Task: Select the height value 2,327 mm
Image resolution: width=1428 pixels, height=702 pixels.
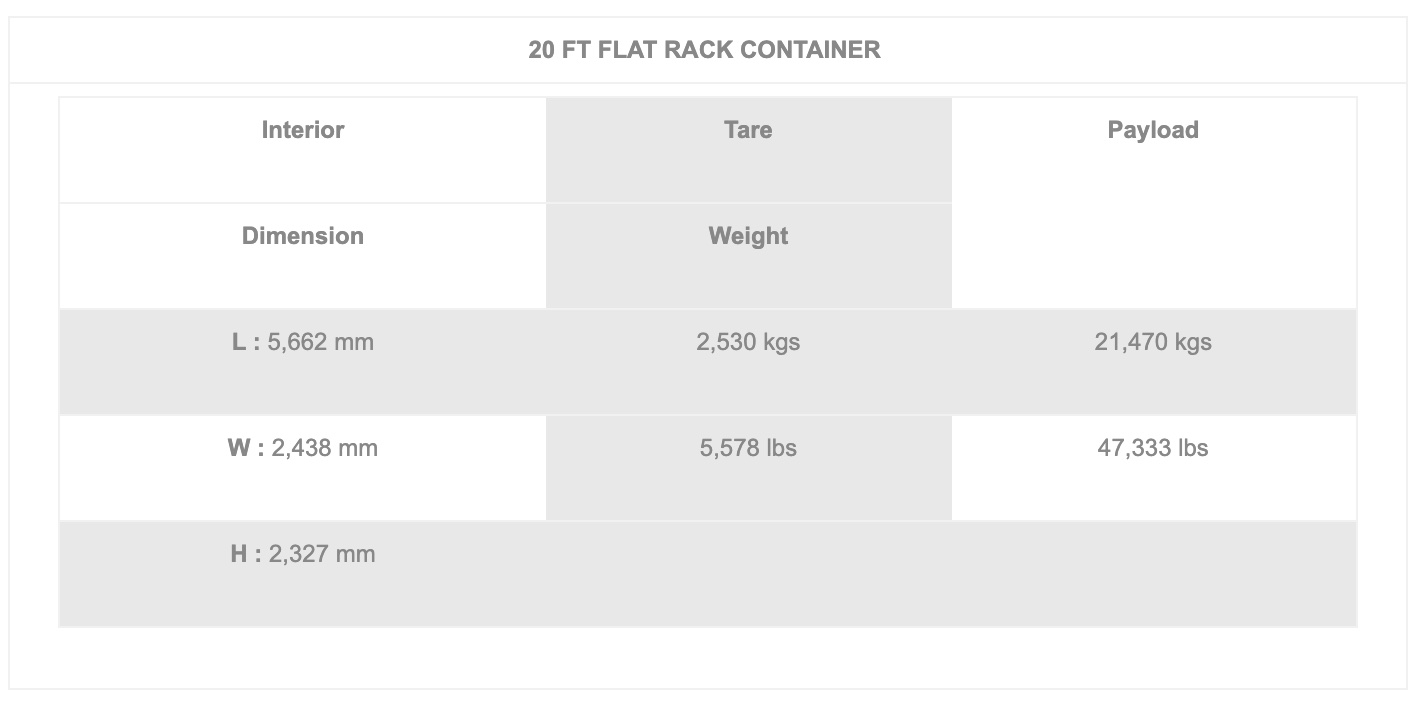Action: click(322, 554)
